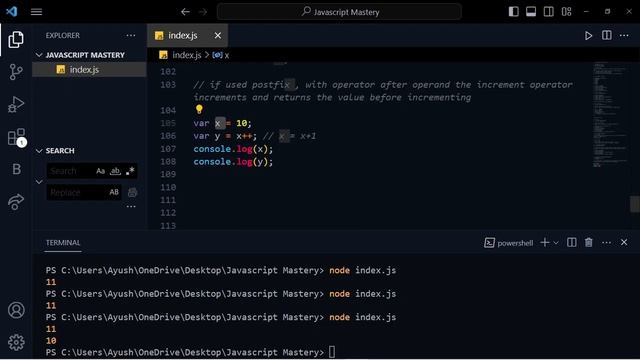640x360 pixels.
Task: Open the B extension icon in the activity bar
Action: point(16,169)
